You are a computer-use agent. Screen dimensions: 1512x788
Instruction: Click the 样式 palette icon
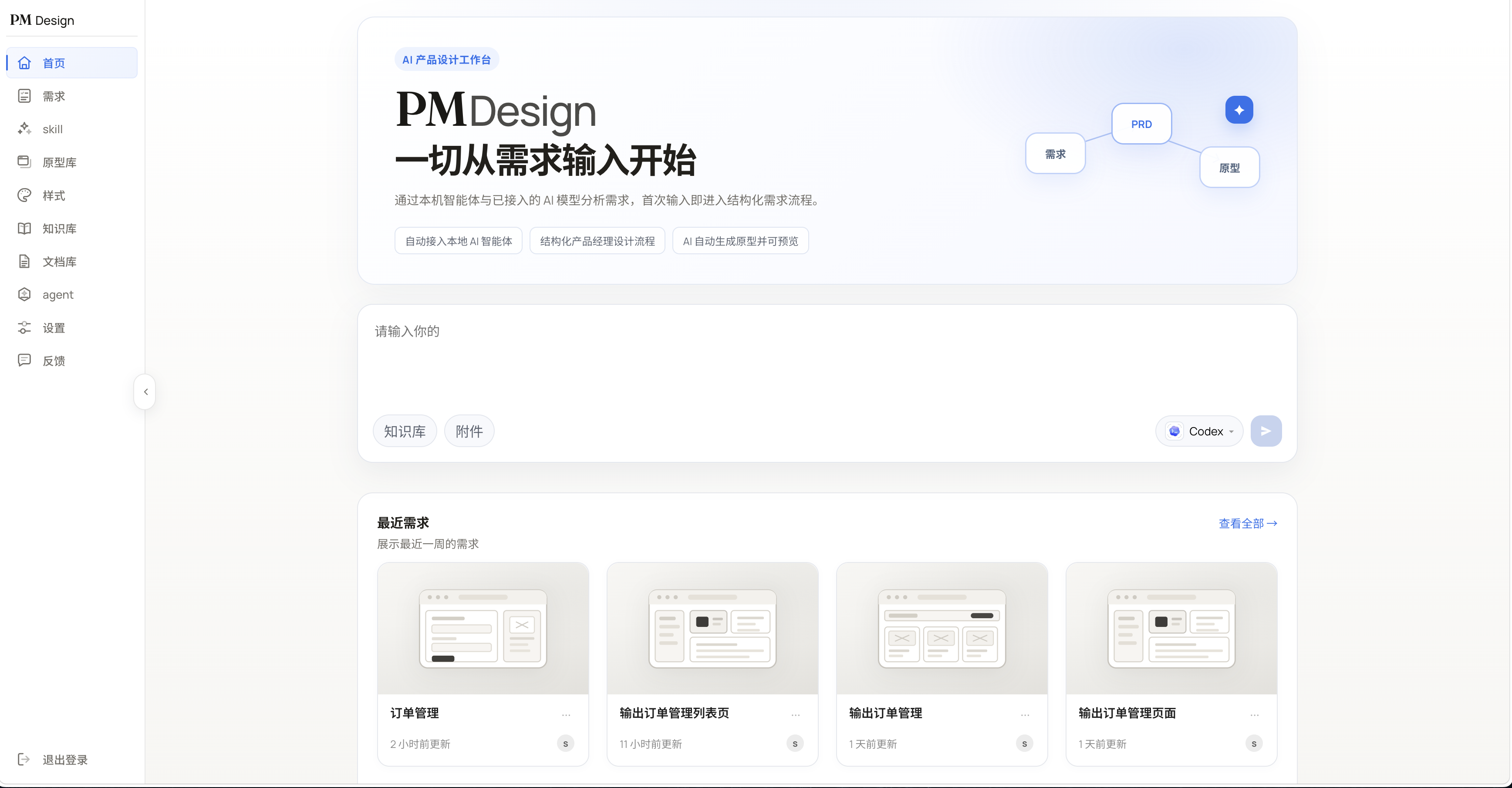[24, 195]
